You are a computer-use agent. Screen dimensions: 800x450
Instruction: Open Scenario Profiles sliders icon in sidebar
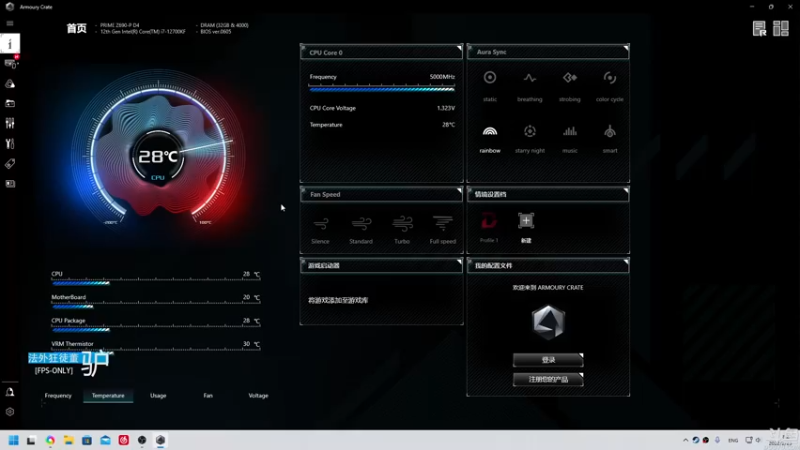tap(10, 123)
